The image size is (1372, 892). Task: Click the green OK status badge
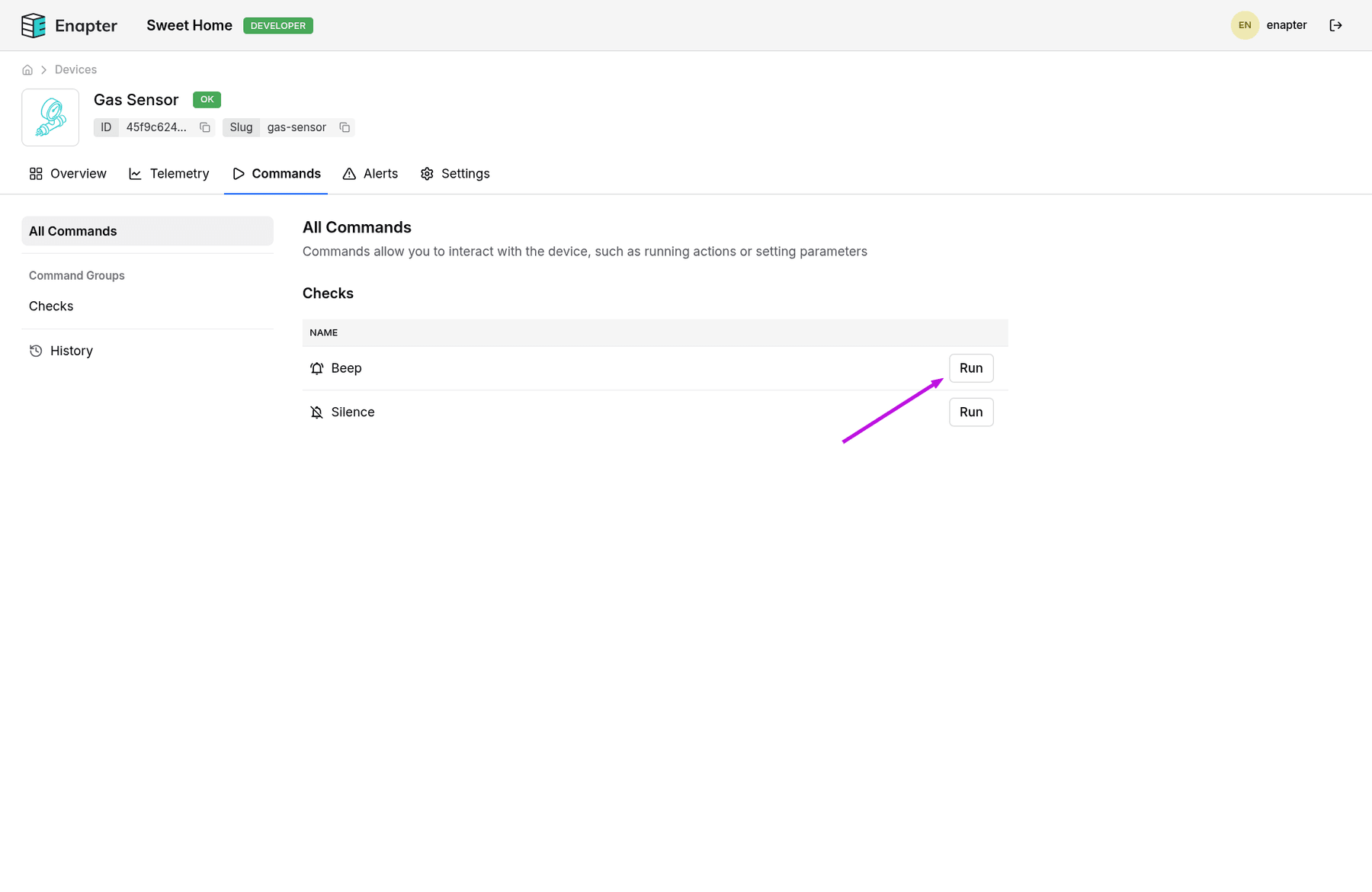(207, 99)
